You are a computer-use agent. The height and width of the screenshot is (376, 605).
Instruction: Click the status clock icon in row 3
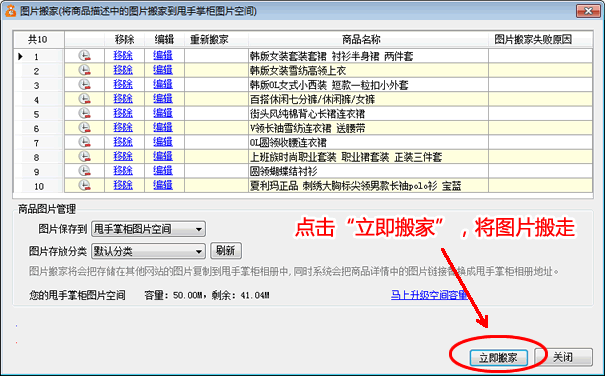point(84,85)
